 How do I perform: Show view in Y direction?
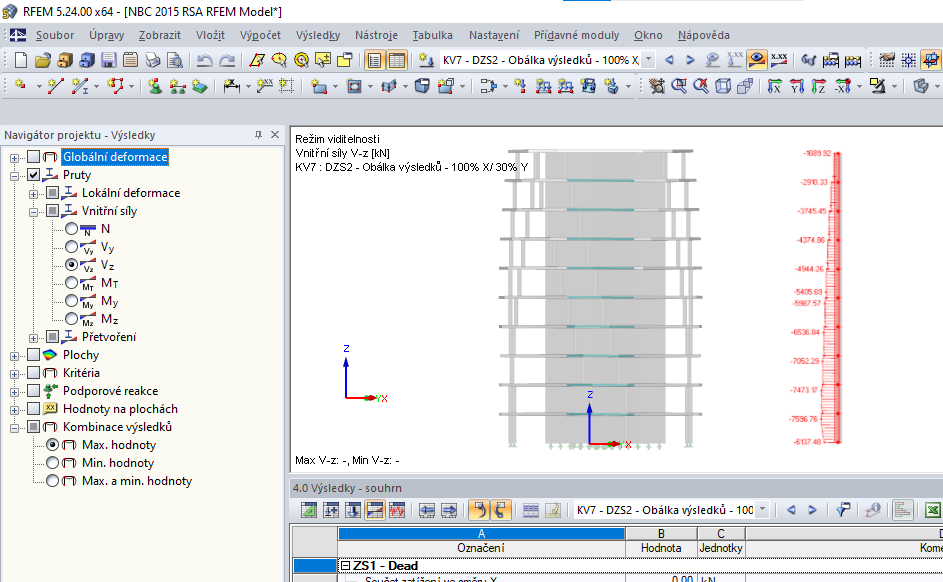[797, 86]
